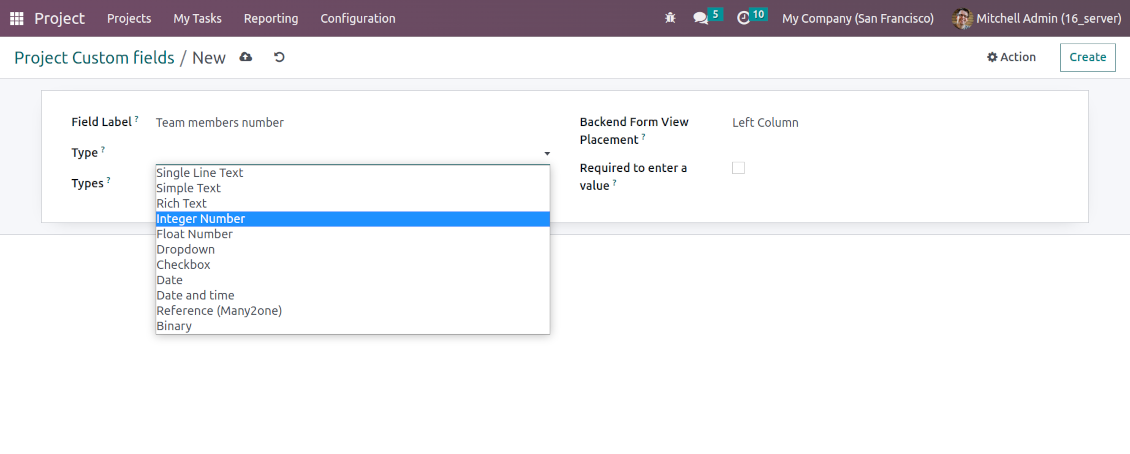Open the apps grid menu icon
The height and width of the screenshot is (454, 1130).
(x=17, y=18)
